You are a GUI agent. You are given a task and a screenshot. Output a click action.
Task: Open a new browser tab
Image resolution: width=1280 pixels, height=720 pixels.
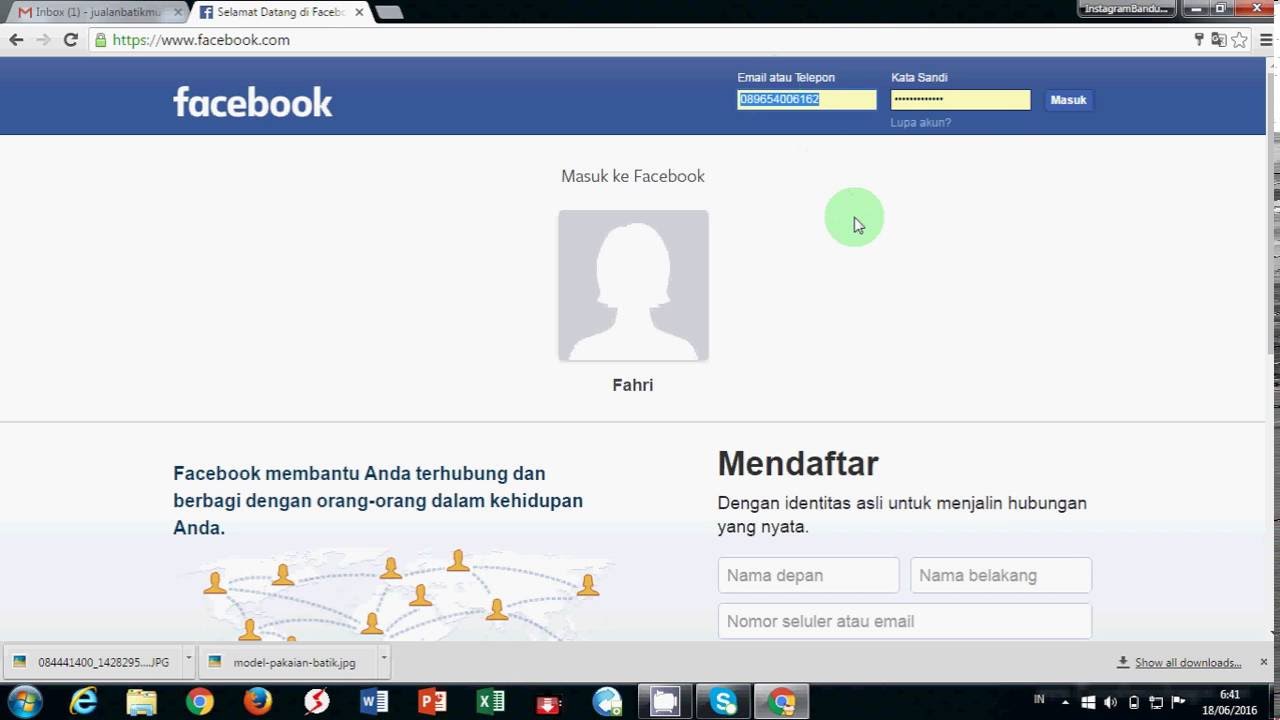point(389,12)
